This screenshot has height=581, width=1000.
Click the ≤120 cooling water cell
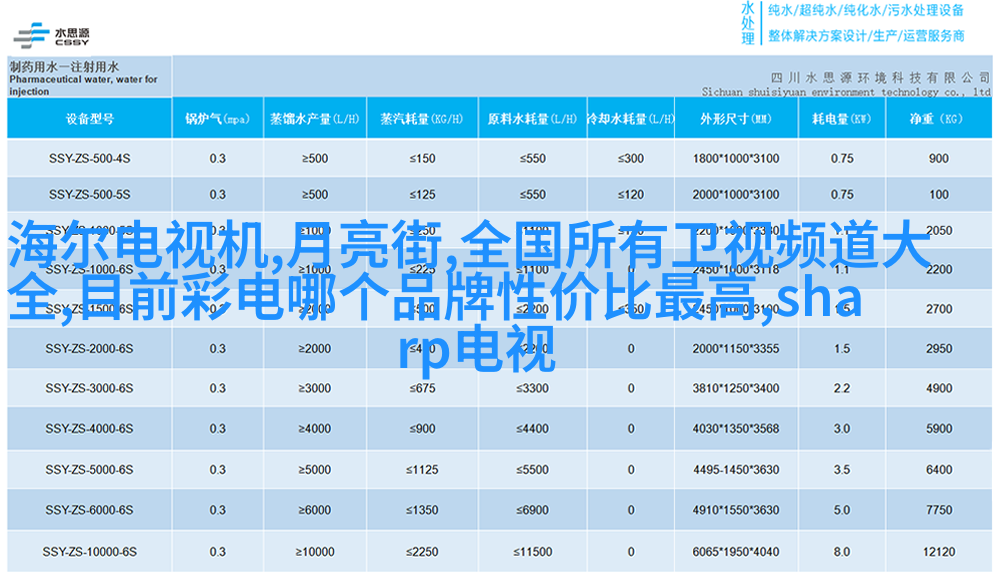point(631,195)
